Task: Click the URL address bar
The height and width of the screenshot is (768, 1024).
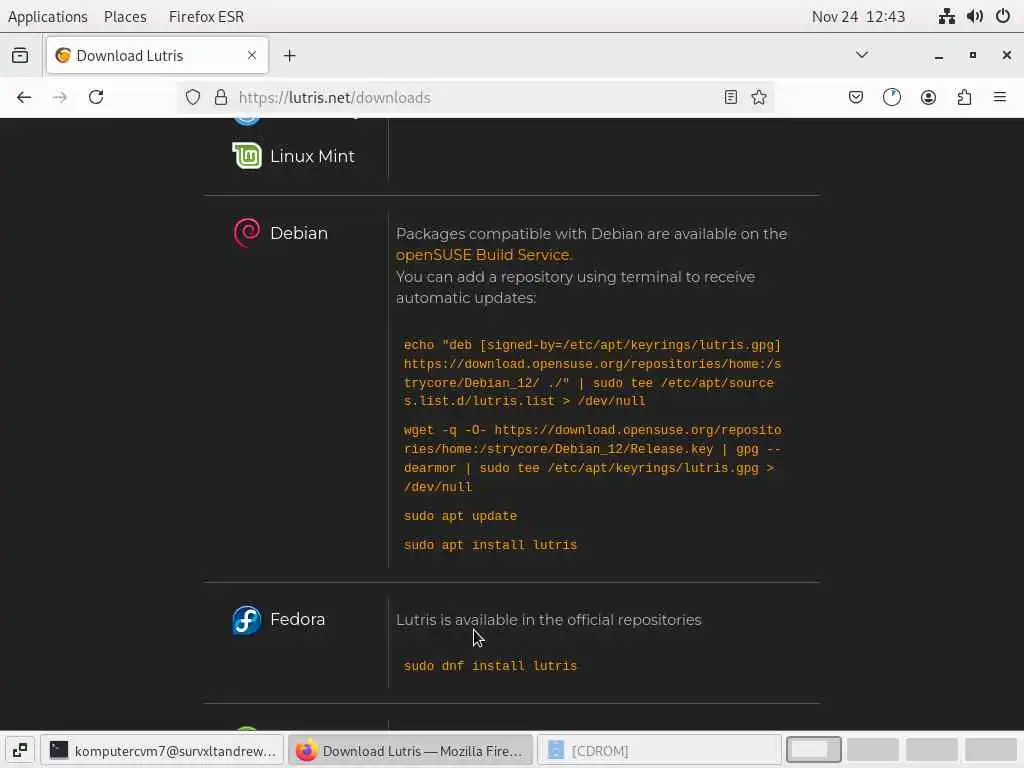Action: pyautogui.click(x=475, y=97)
